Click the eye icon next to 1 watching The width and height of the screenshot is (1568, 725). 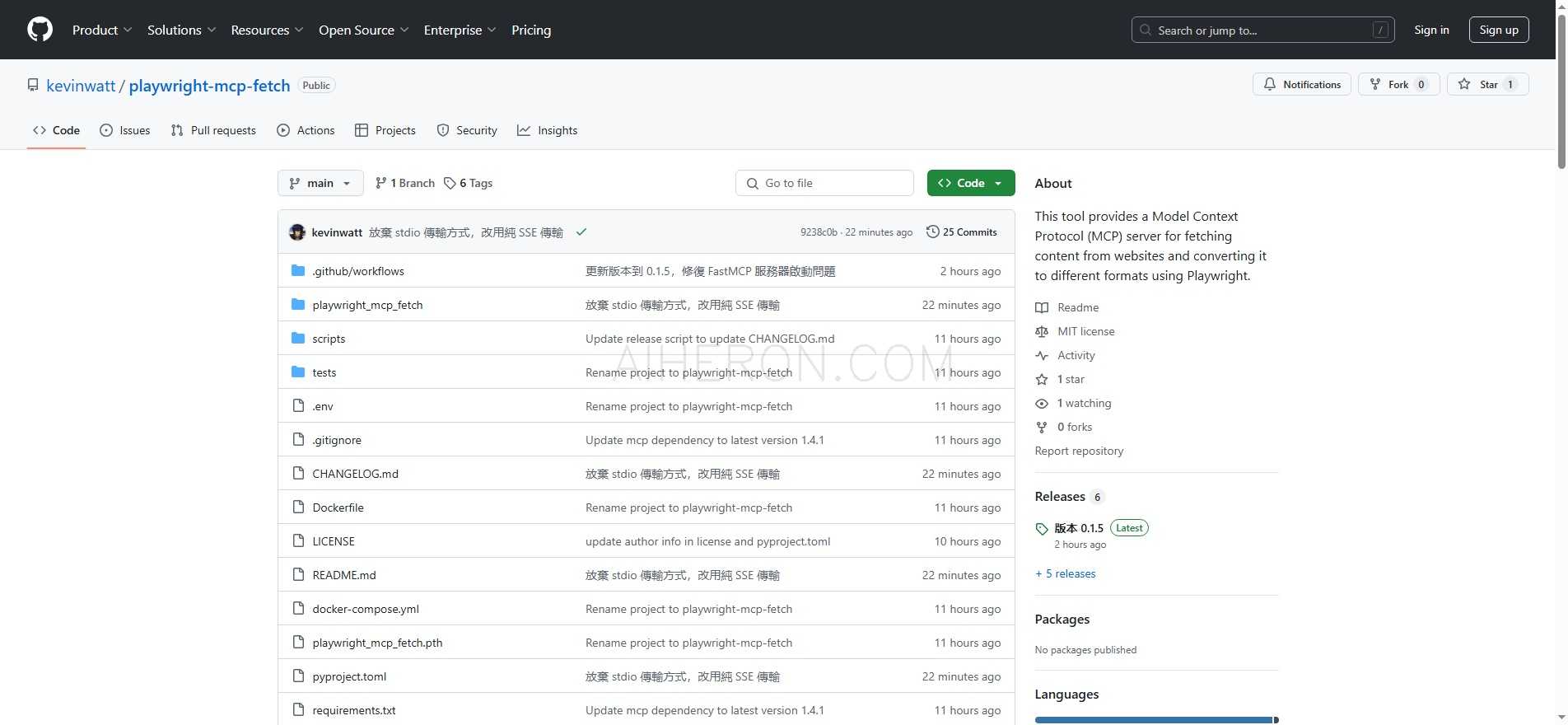click(x=1042, y=403)
